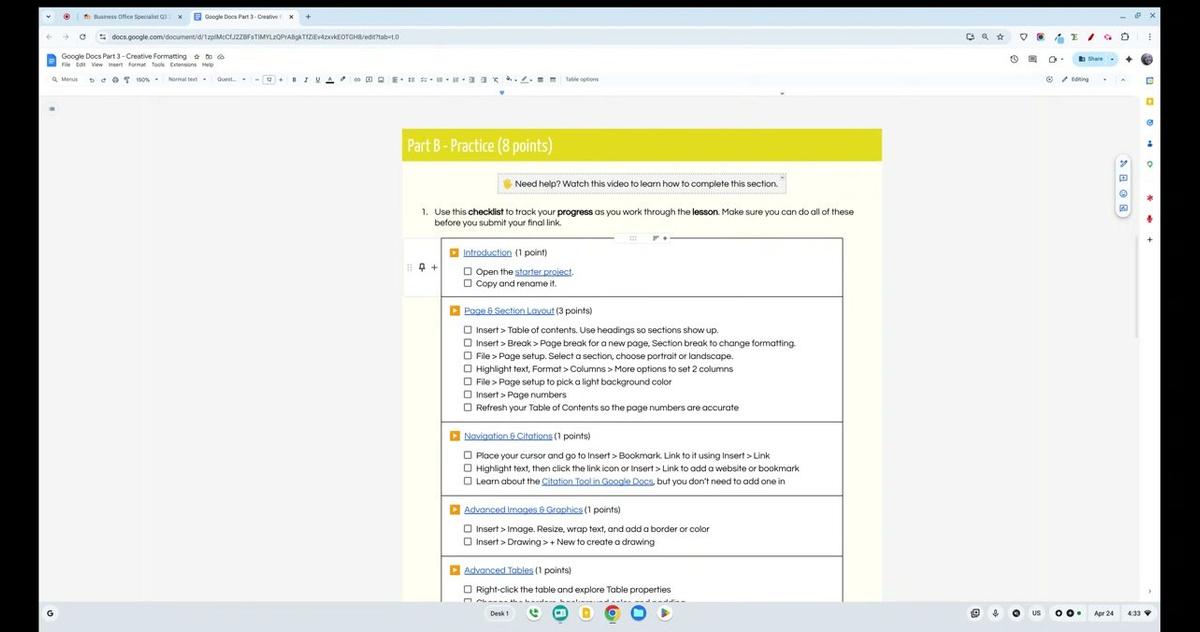1200x632 pixels.
Task: Check the "Open the starter project" checkbox
Action: point(468,271)
